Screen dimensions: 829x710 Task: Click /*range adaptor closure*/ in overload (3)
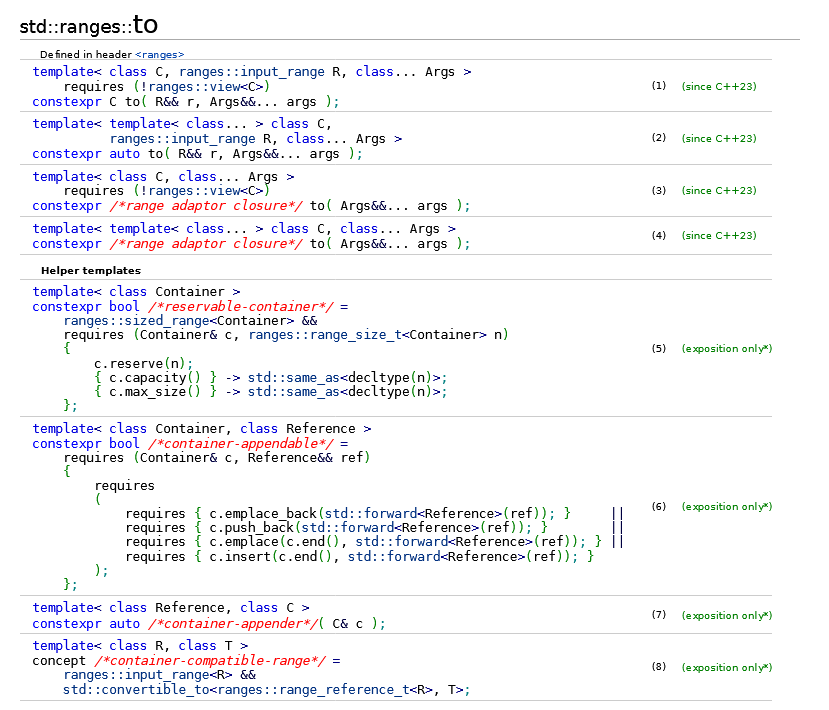pos(206,206)
